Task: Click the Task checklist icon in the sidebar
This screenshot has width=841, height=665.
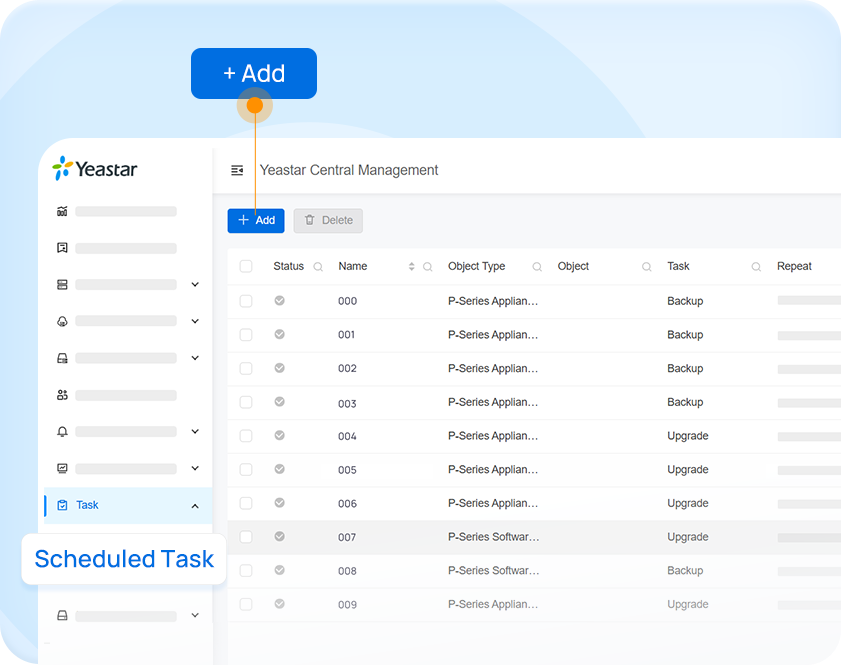Action: pos(62,505)
